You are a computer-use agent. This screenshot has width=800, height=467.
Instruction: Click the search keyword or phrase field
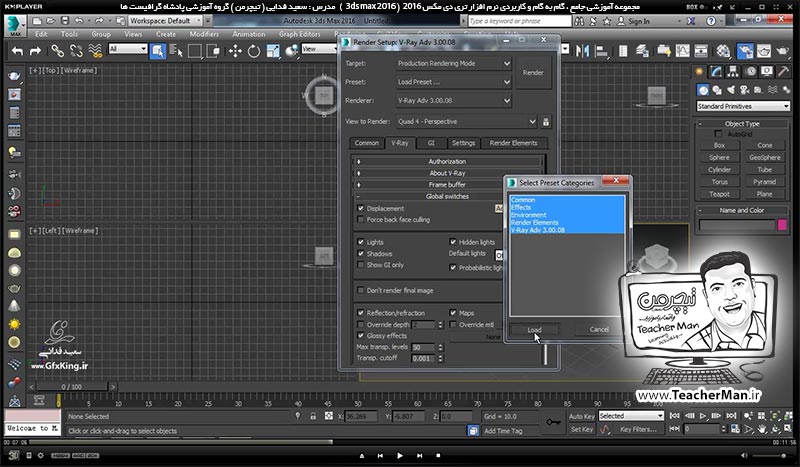(519, 21)
